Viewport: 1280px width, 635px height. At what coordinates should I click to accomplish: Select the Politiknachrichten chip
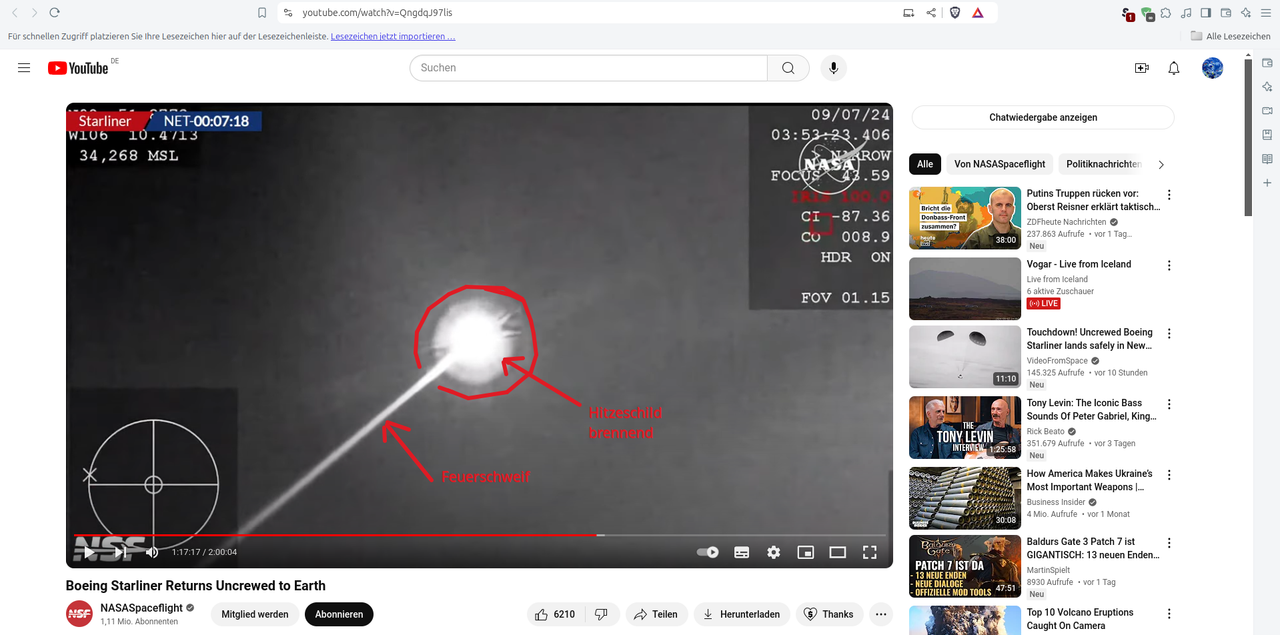[x=1103, y=164]
